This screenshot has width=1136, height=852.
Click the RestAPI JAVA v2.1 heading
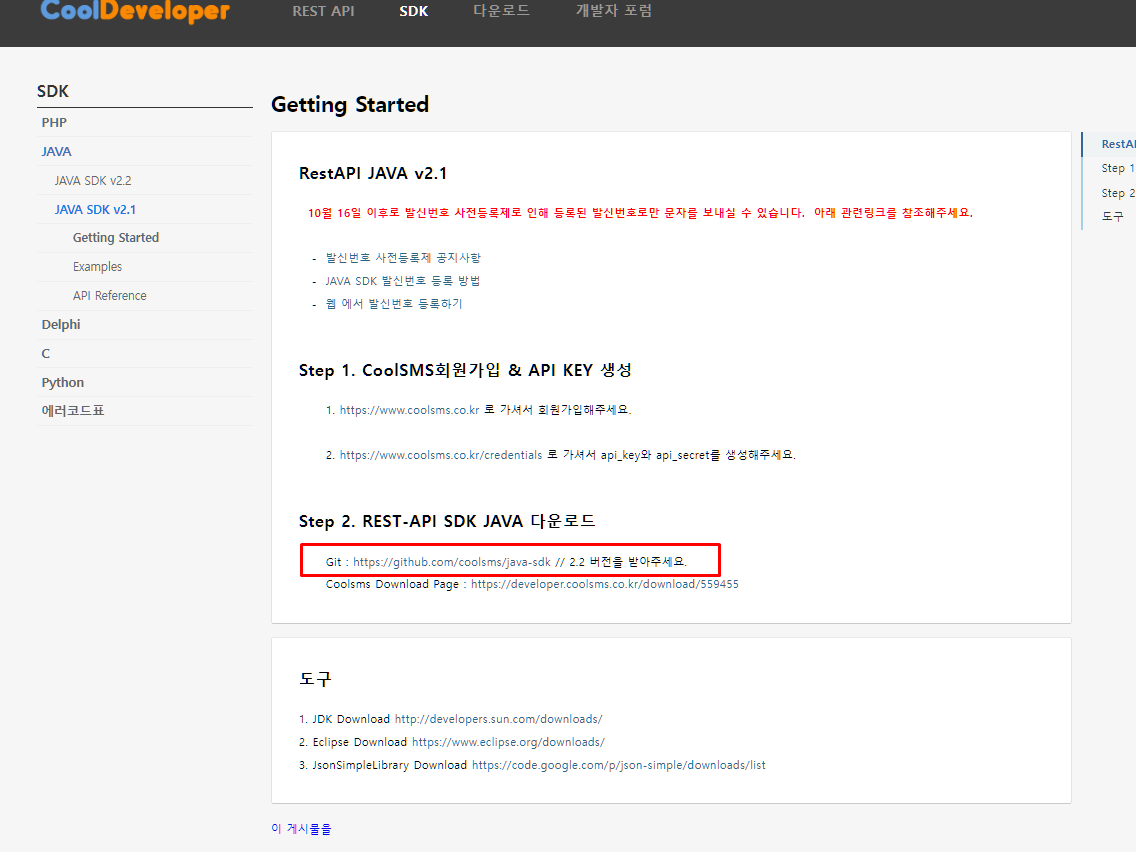point(373,173)
